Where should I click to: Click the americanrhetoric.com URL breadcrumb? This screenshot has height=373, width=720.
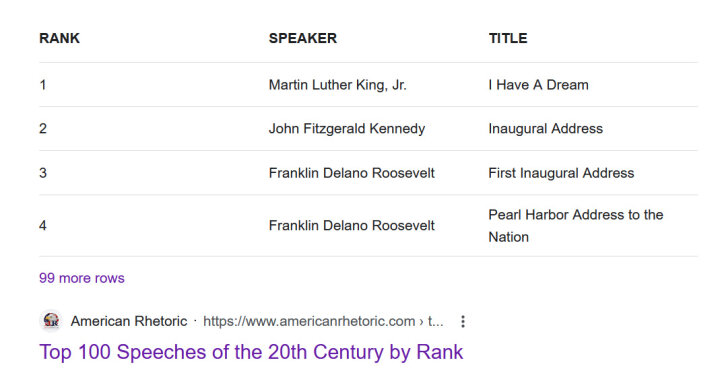click(323, 321)
